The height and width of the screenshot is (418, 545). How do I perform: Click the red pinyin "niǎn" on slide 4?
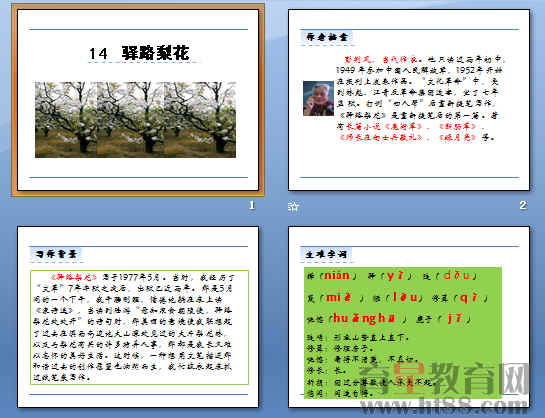[x=337, y=276]
